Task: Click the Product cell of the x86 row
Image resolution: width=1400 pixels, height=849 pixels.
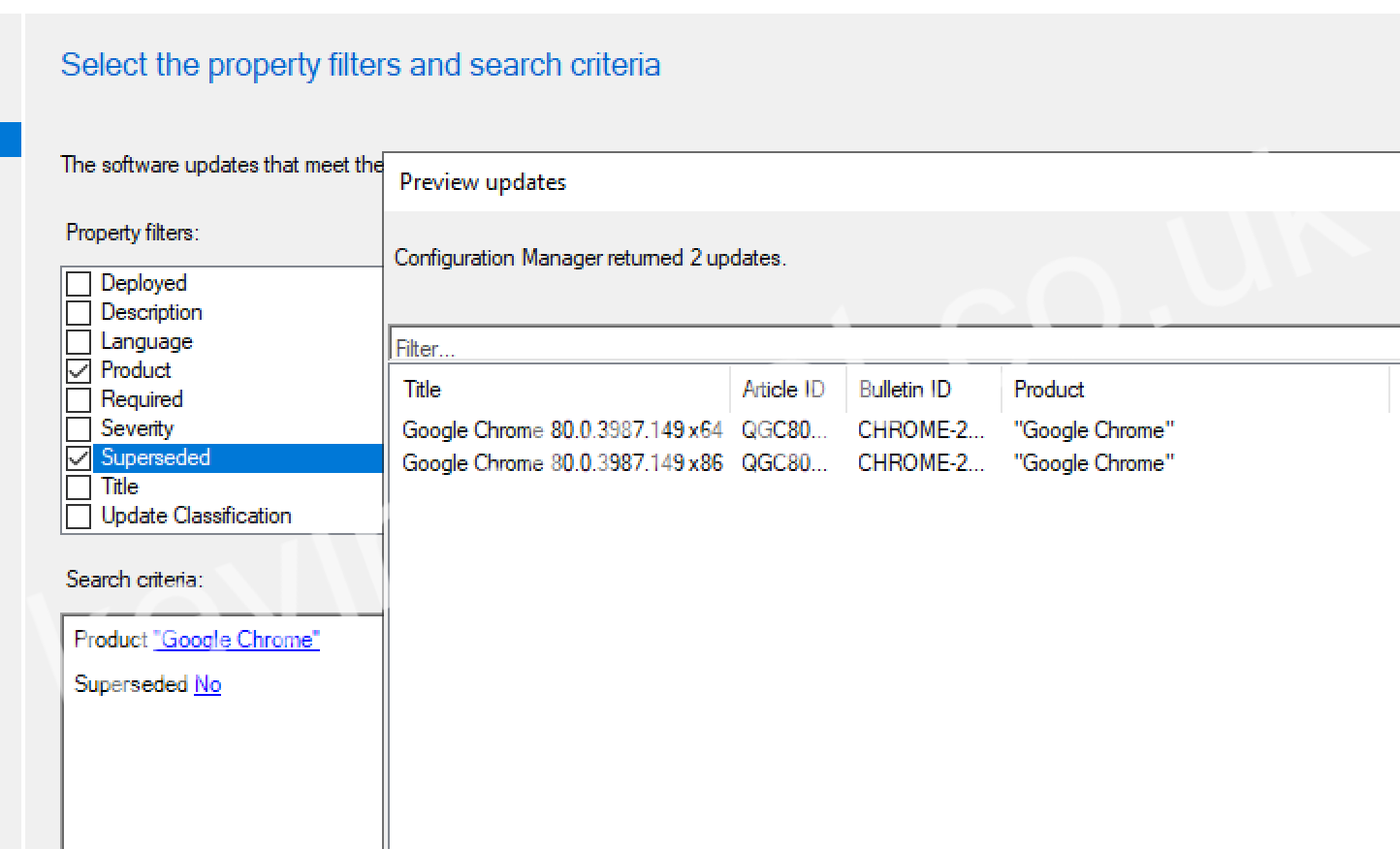Action: pos(1094,463)
